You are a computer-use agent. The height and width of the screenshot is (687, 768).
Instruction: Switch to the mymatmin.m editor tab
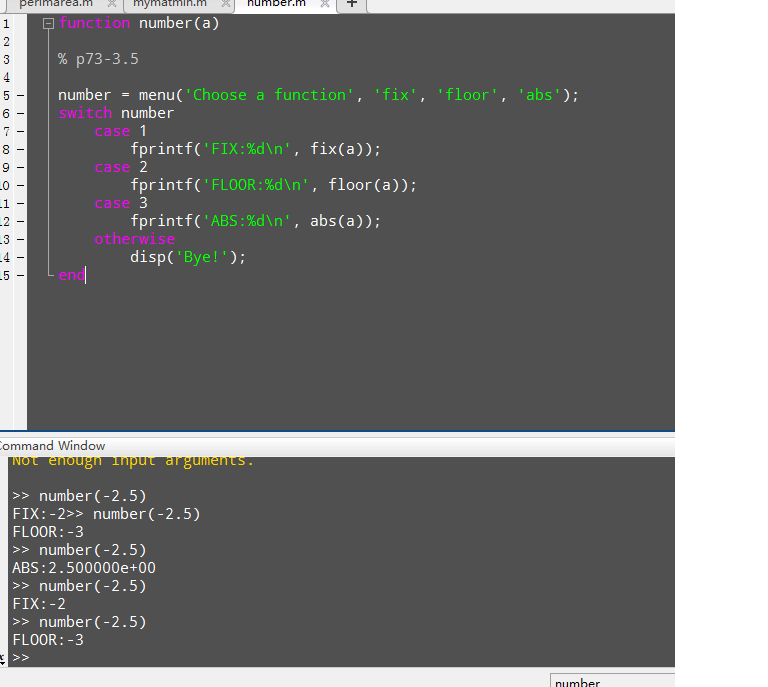(x=169, y=4)
